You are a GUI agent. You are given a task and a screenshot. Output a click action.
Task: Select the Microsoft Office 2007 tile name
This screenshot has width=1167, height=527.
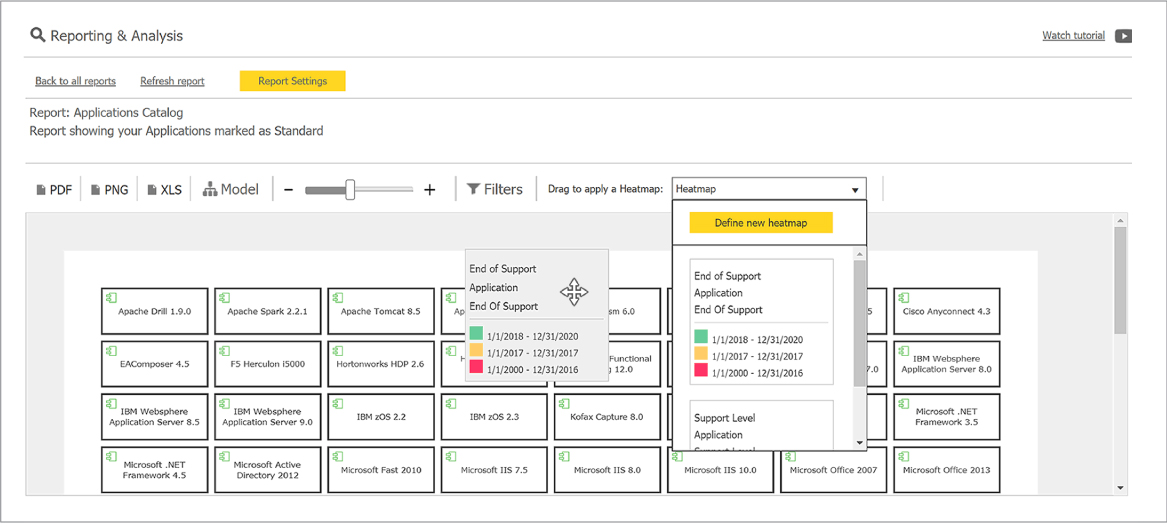coord(833,470)
